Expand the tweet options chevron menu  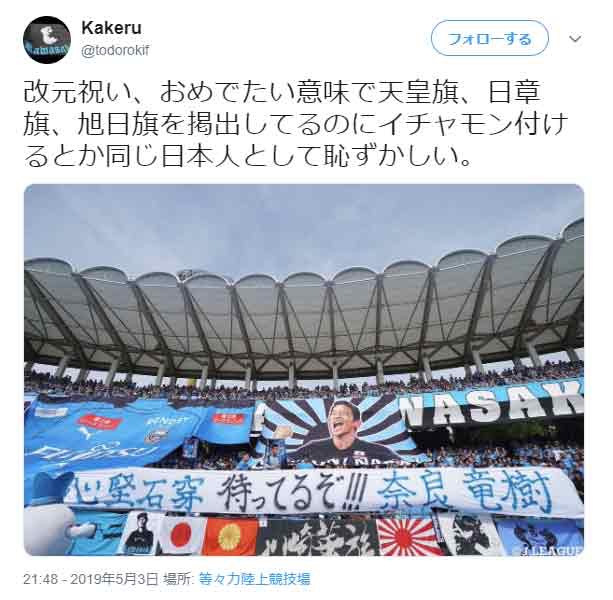tap(575, 39)
